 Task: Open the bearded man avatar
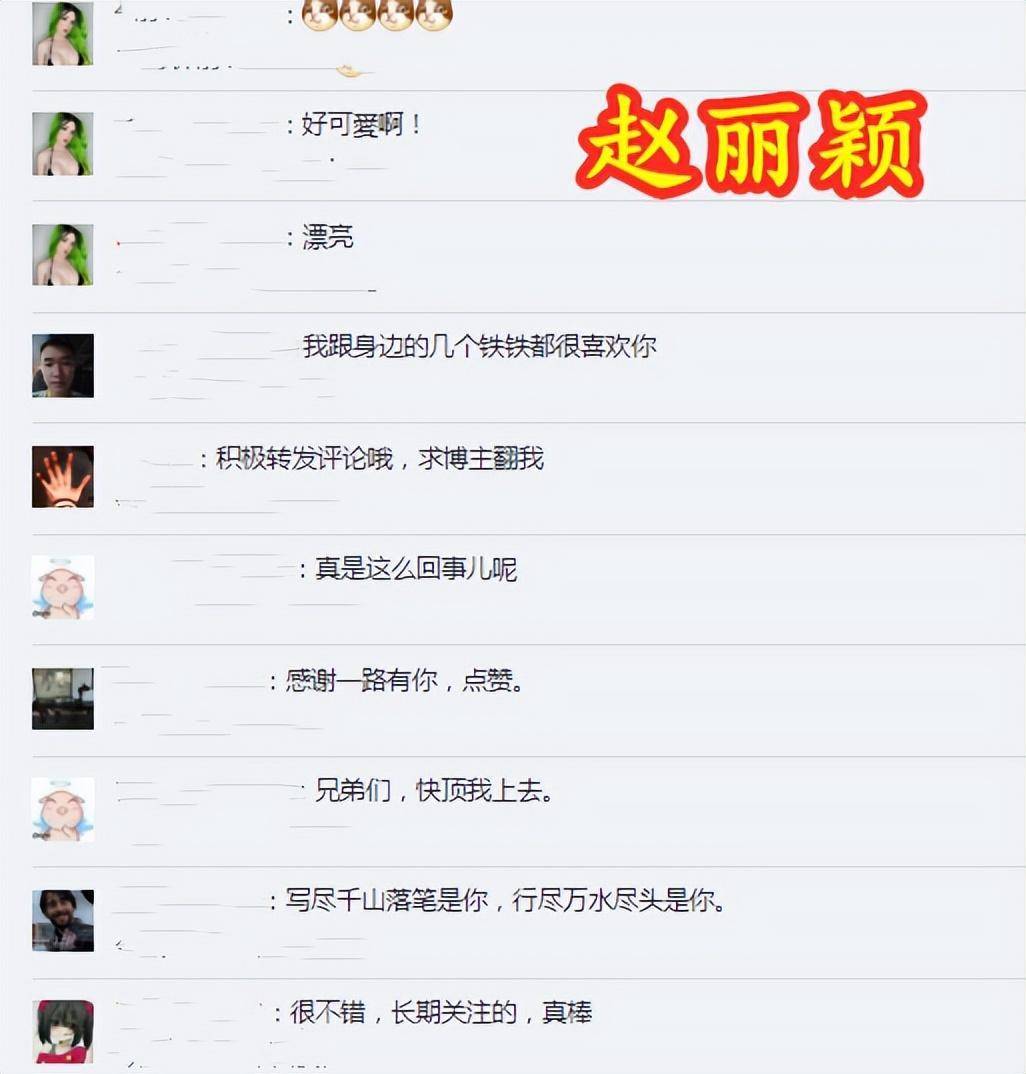62,921
